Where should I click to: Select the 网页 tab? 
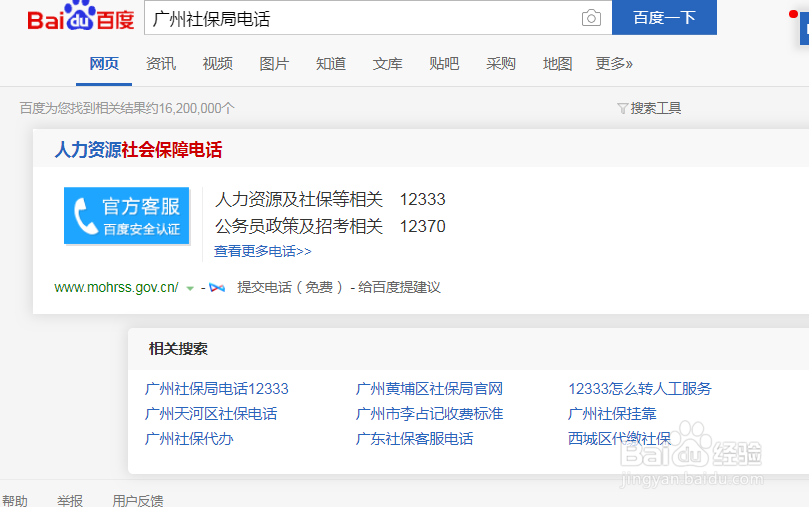point(104,63)
